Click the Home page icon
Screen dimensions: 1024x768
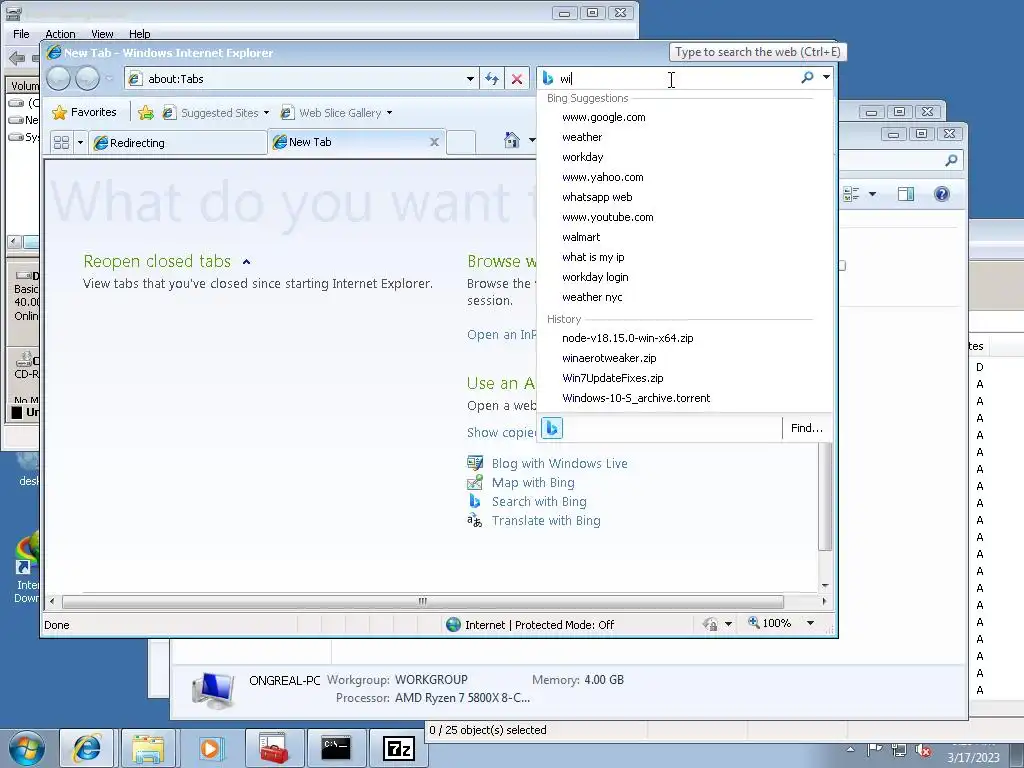click(x=512, y=140)
